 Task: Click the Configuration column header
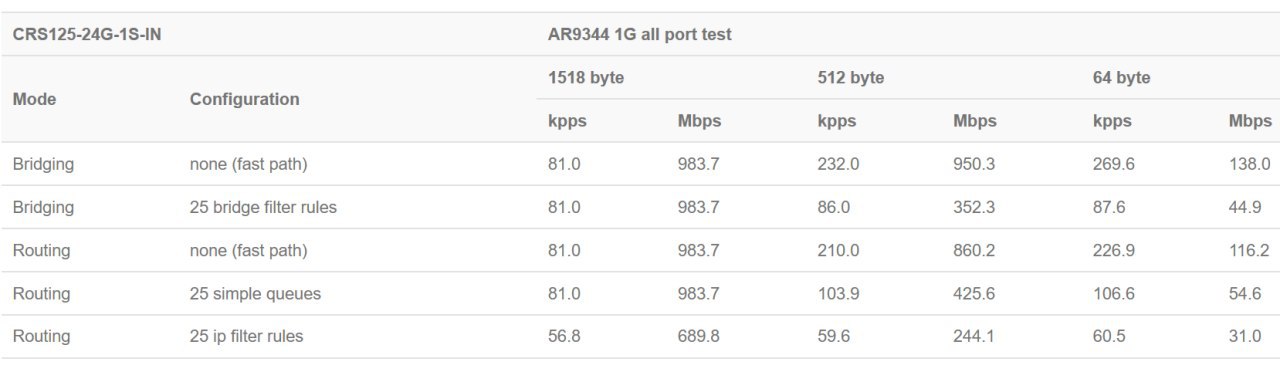[244, 99]
